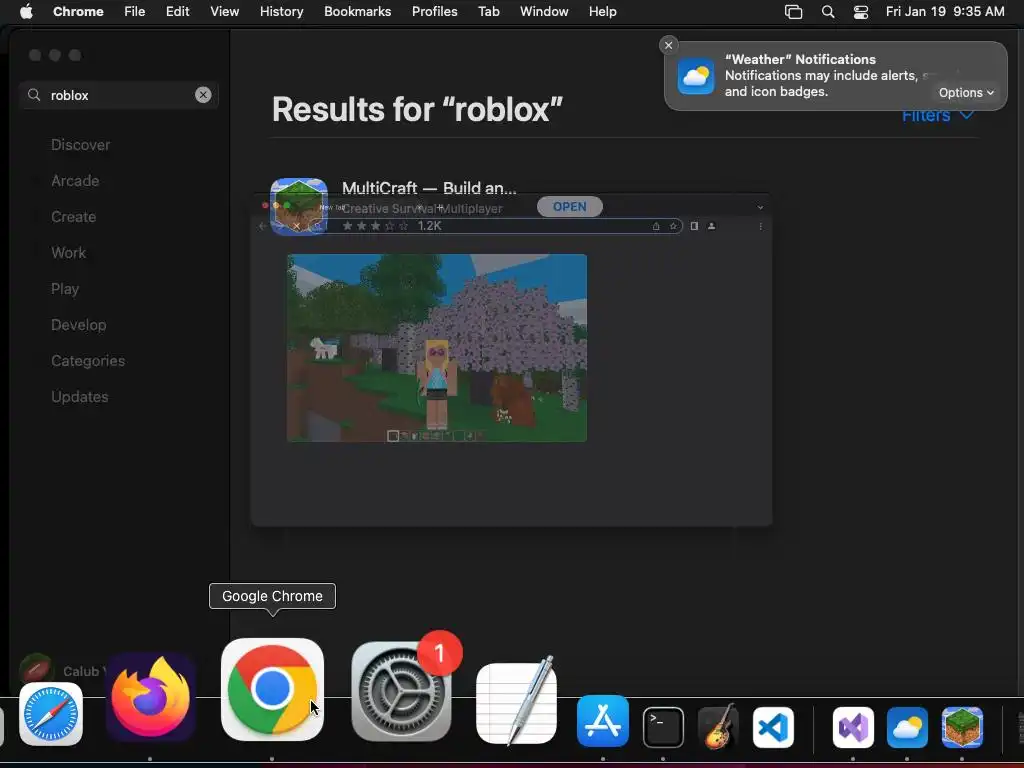Launch Terminal from the dock

(663, 727)
